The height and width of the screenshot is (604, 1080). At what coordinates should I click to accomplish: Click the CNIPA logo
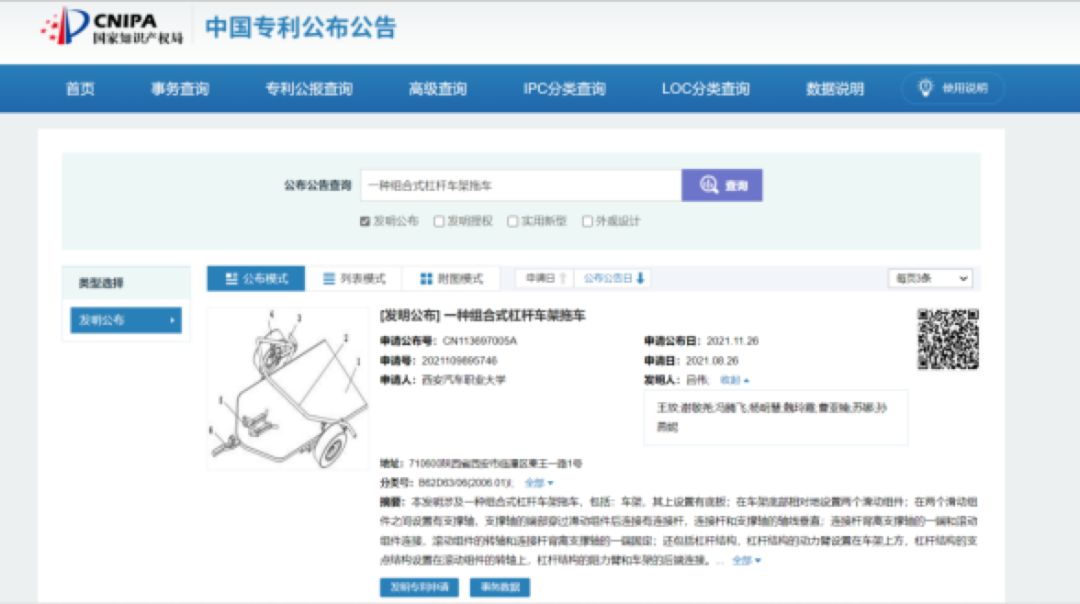click(x=112, y=28)
